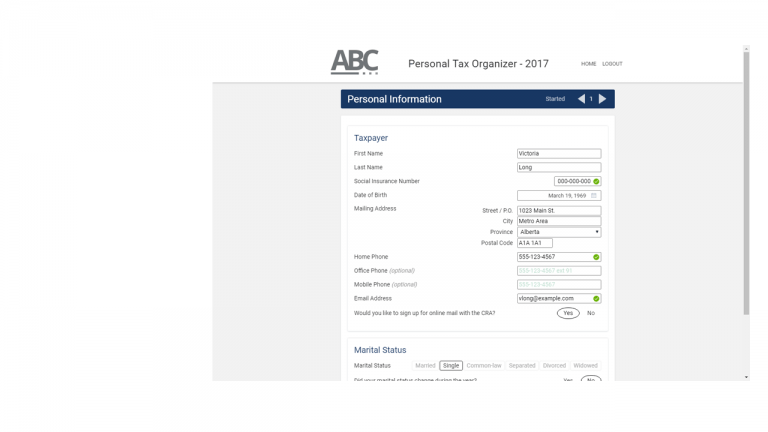Screen dimensions: 768x432
Task: Set marital status to Widowed
Action: (x=585, y=366)
